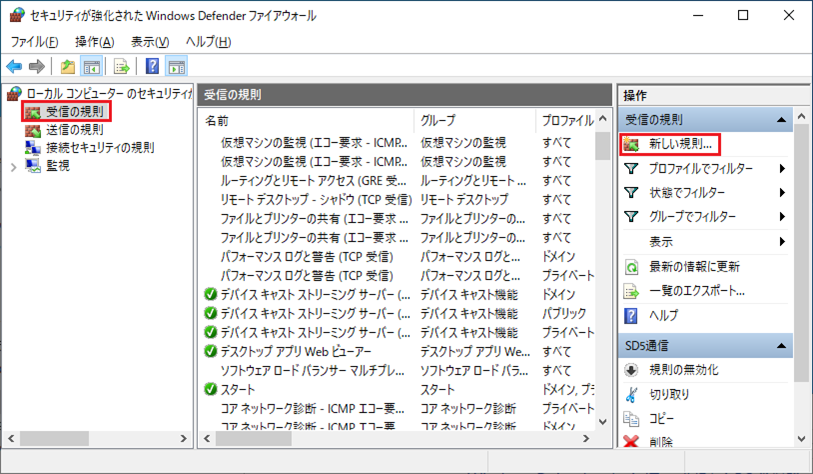Click the rules list scroll up arrow
813x474 pixels.
coord(602,118)
